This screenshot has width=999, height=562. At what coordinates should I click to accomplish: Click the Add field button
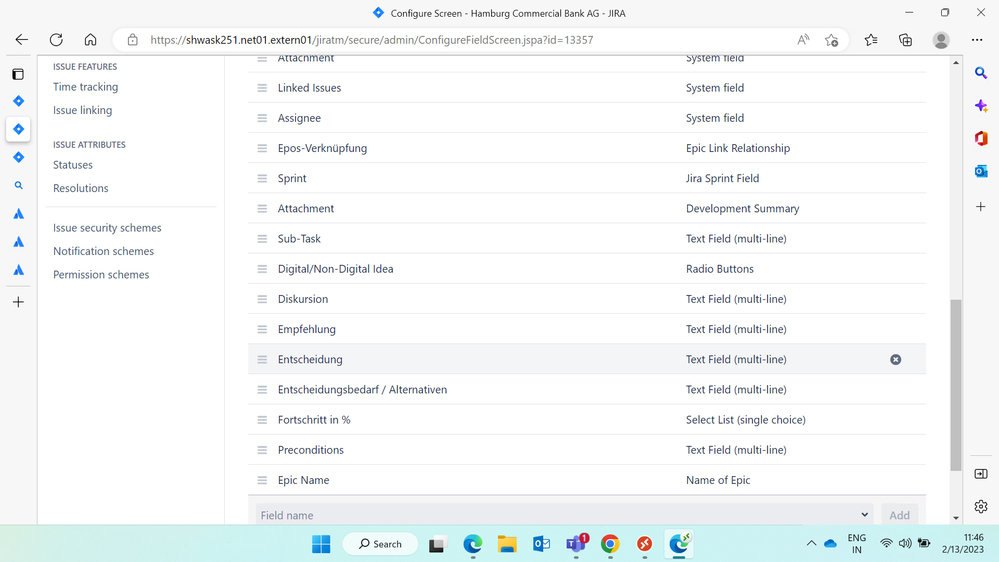click(899, 515)
